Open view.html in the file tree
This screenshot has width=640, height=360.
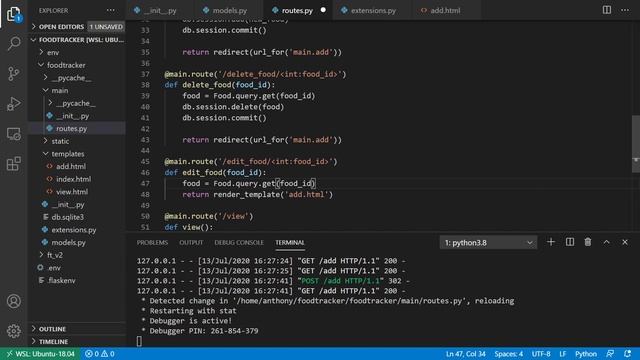(76, 191)
